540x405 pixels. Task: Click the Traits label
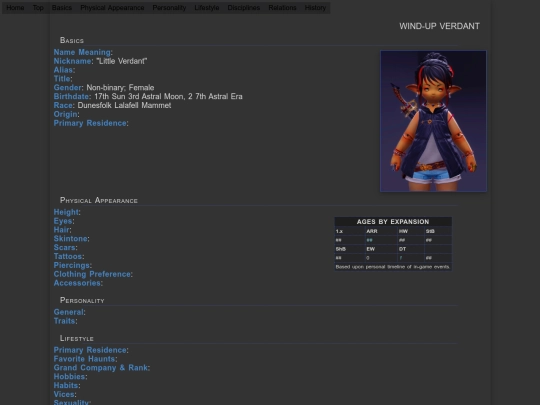tap(64, 321)
